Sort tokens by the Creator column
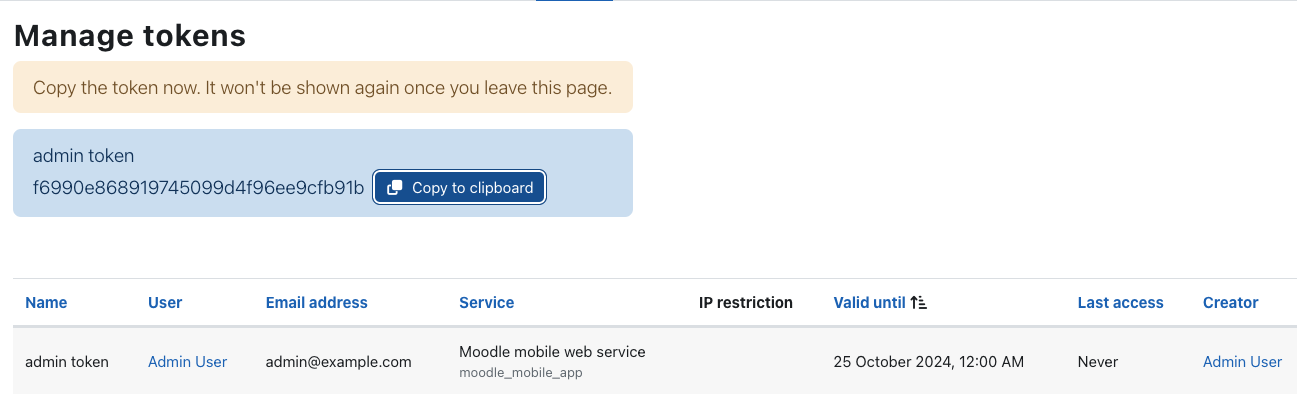The image size is (1297, 395). tap(1230, 302)
